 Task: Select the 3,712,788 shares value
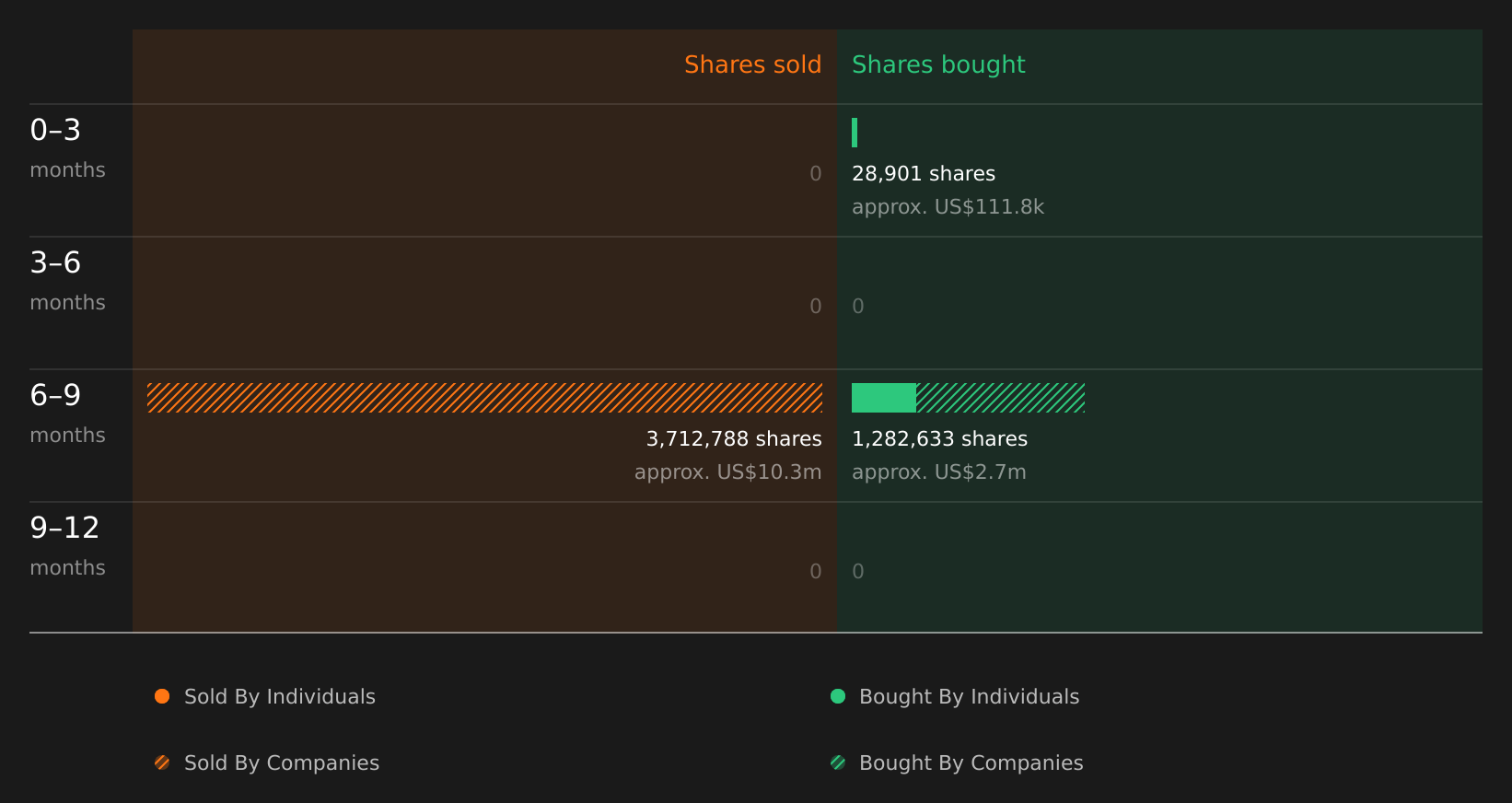[x=734, y=439]
